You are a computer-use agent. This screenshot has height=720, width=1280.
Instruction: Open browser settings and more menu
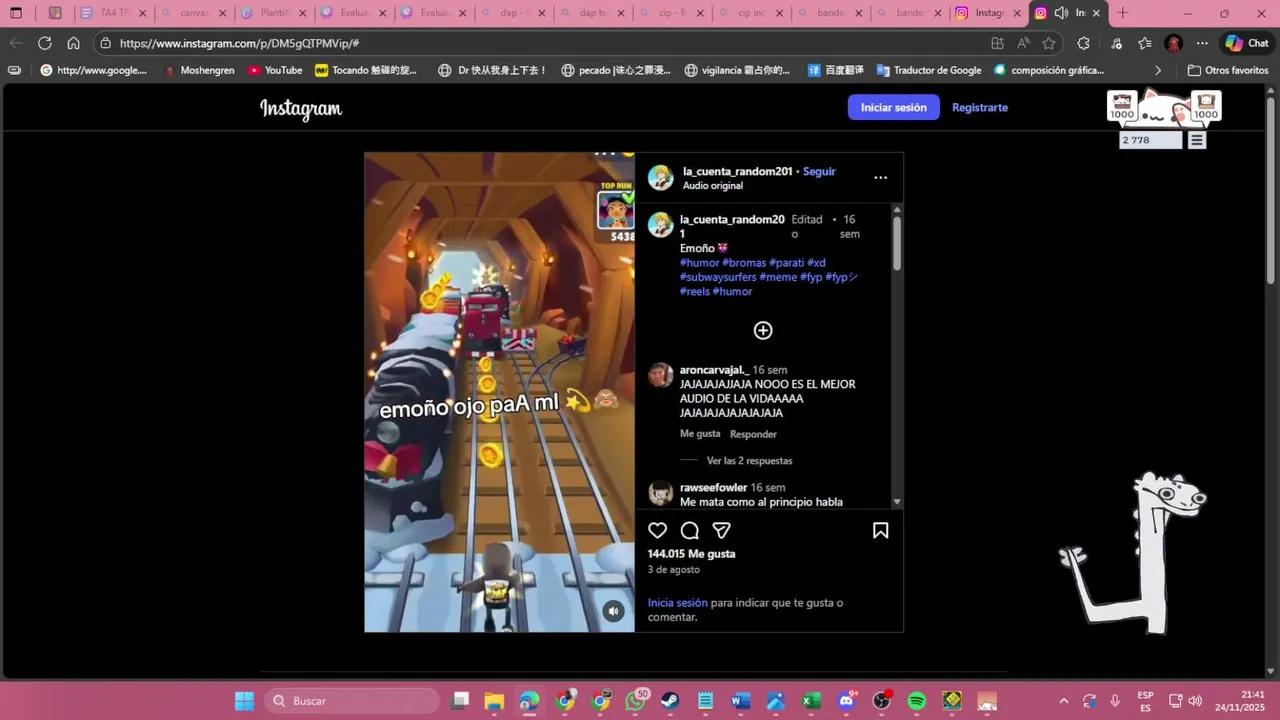click(1202, 43)
